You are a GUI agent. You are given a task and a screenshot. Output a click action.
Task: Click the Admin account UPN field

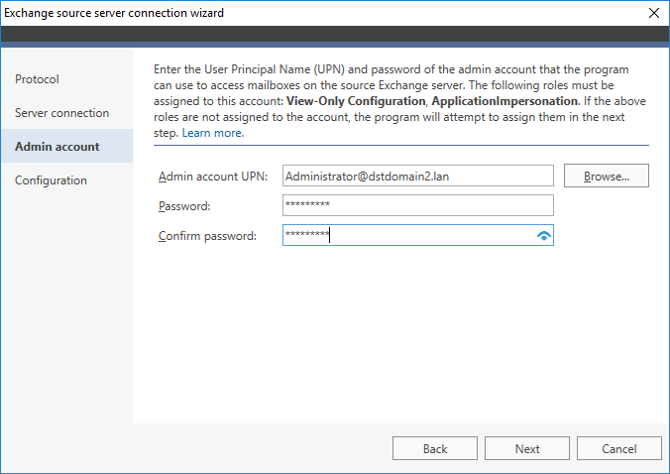click(x=417, y=176)
